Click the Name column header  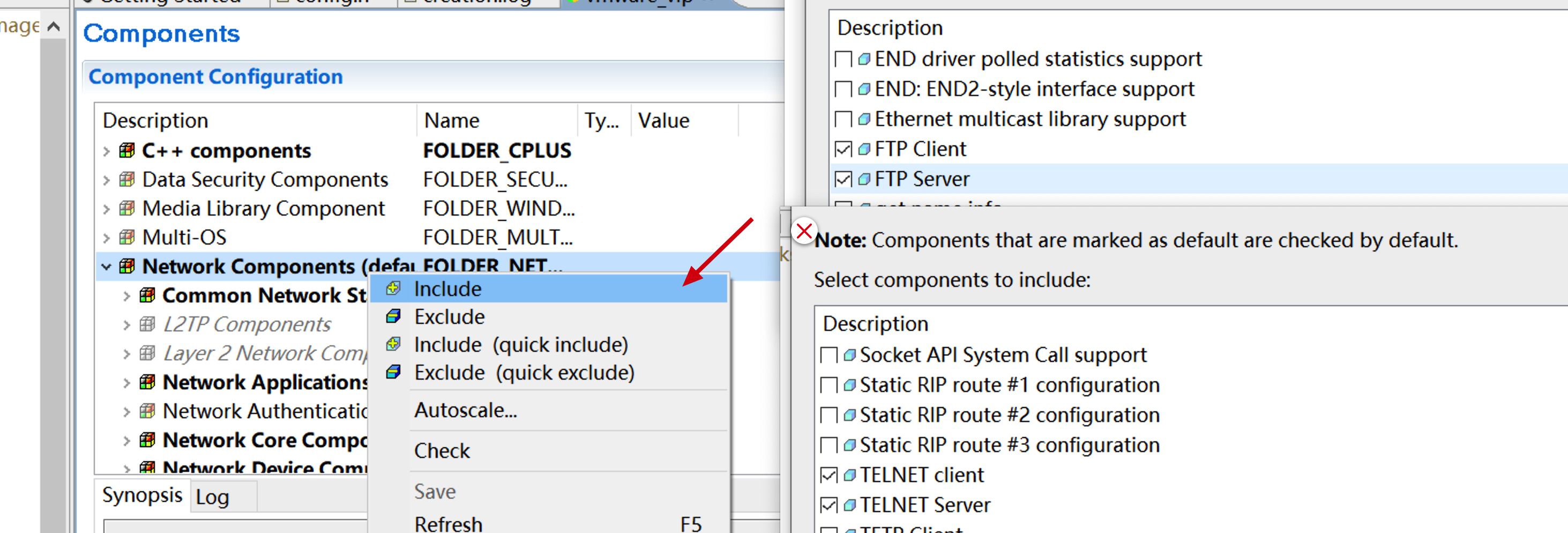tap(497, 121)
